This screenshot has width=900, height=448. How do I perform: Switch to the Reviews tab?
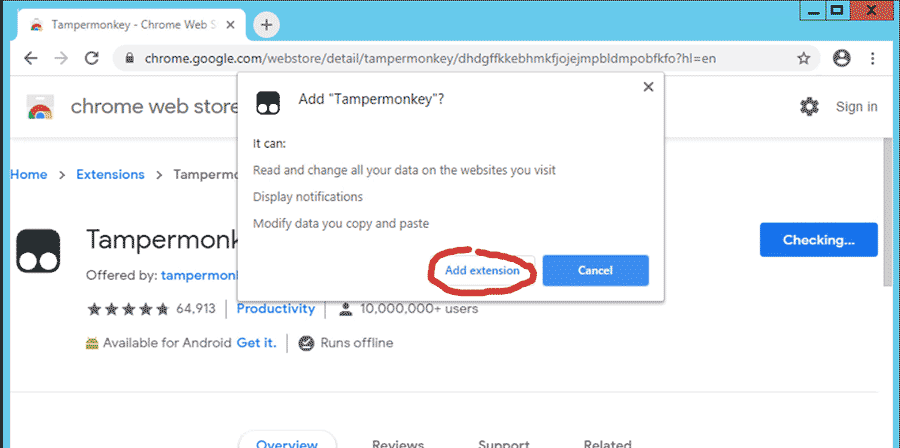pos(398,444)
